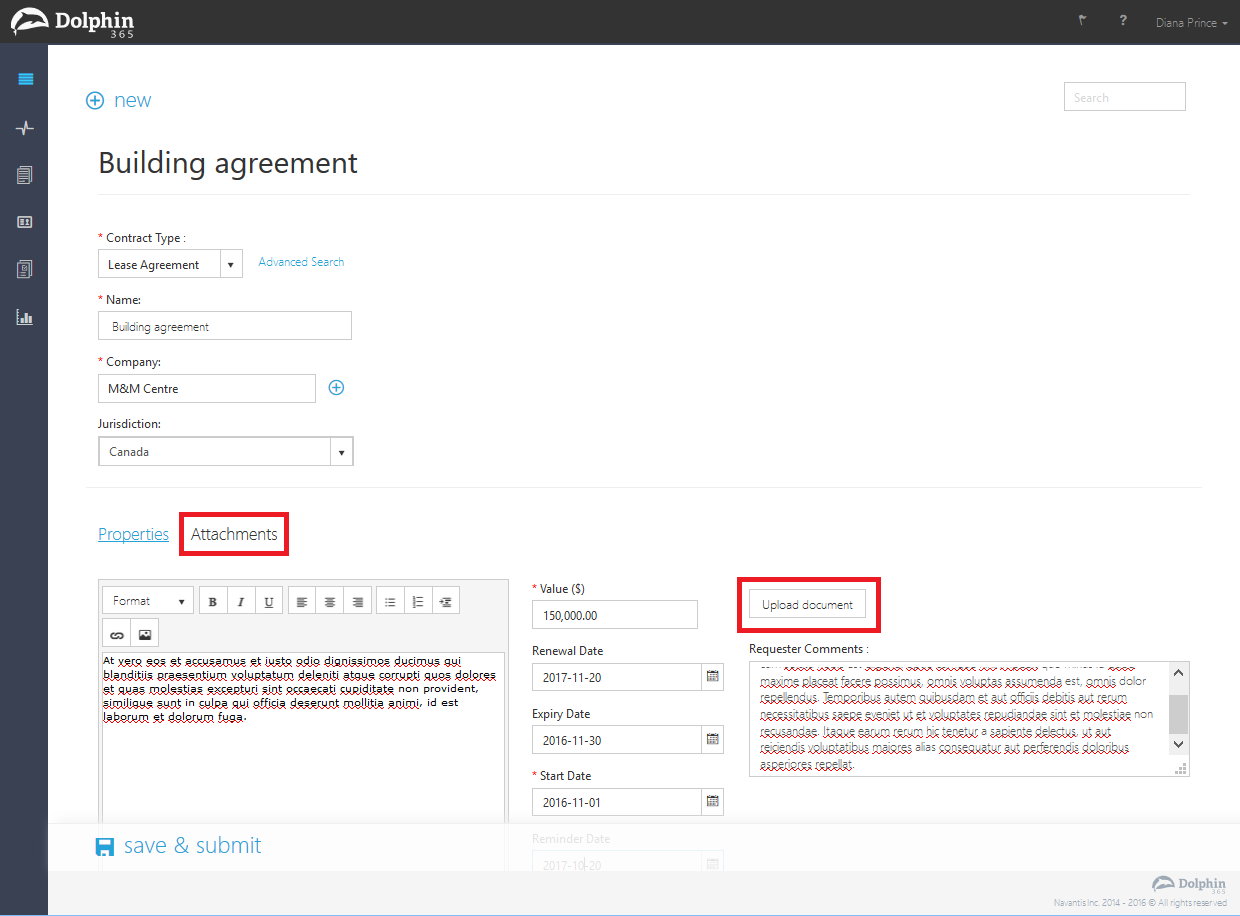The height and width of the screenshot is (916, 1240).
Task: Insert a hyperlink with the link icon
Action: coord(117,634)
